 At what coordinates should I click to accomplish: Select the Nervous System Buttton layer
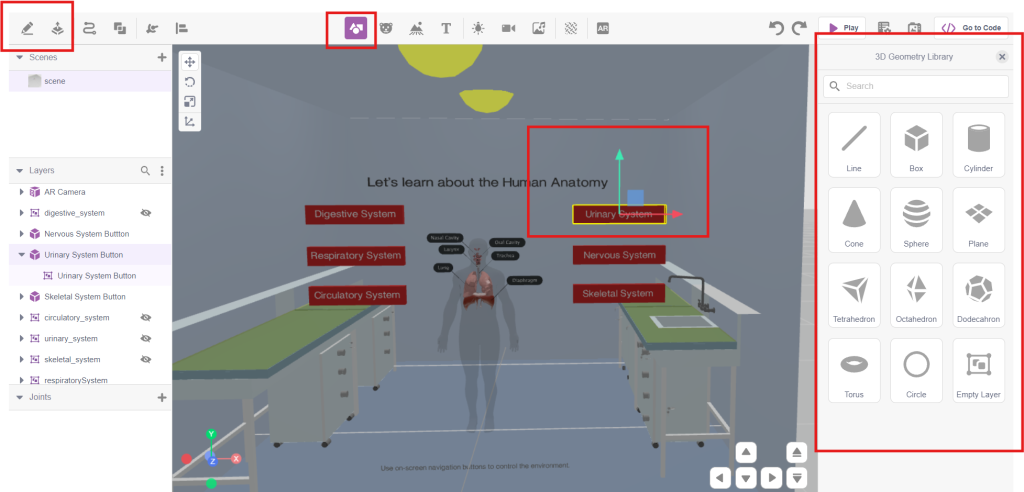pyautogui.click(x=86, y=234)
